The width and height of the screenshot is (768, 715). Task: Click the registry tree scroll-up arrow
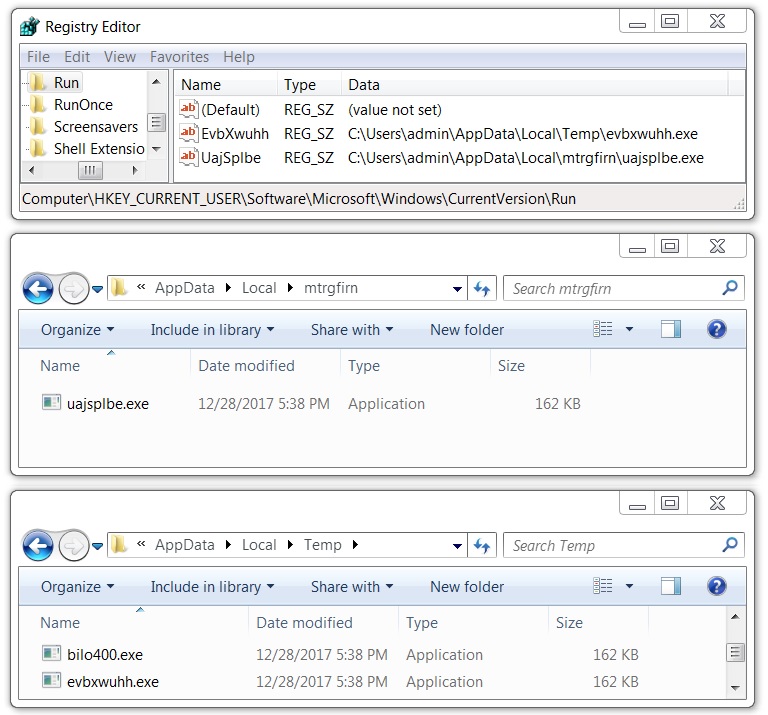point(156,82)
